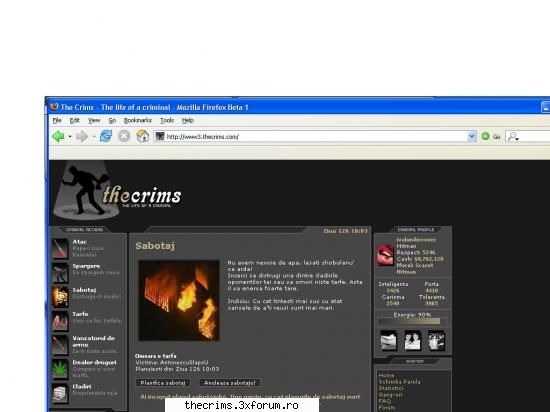The image size is (550, 412).
Task: Click the Schimba Parola link
Action: point(400,382)
